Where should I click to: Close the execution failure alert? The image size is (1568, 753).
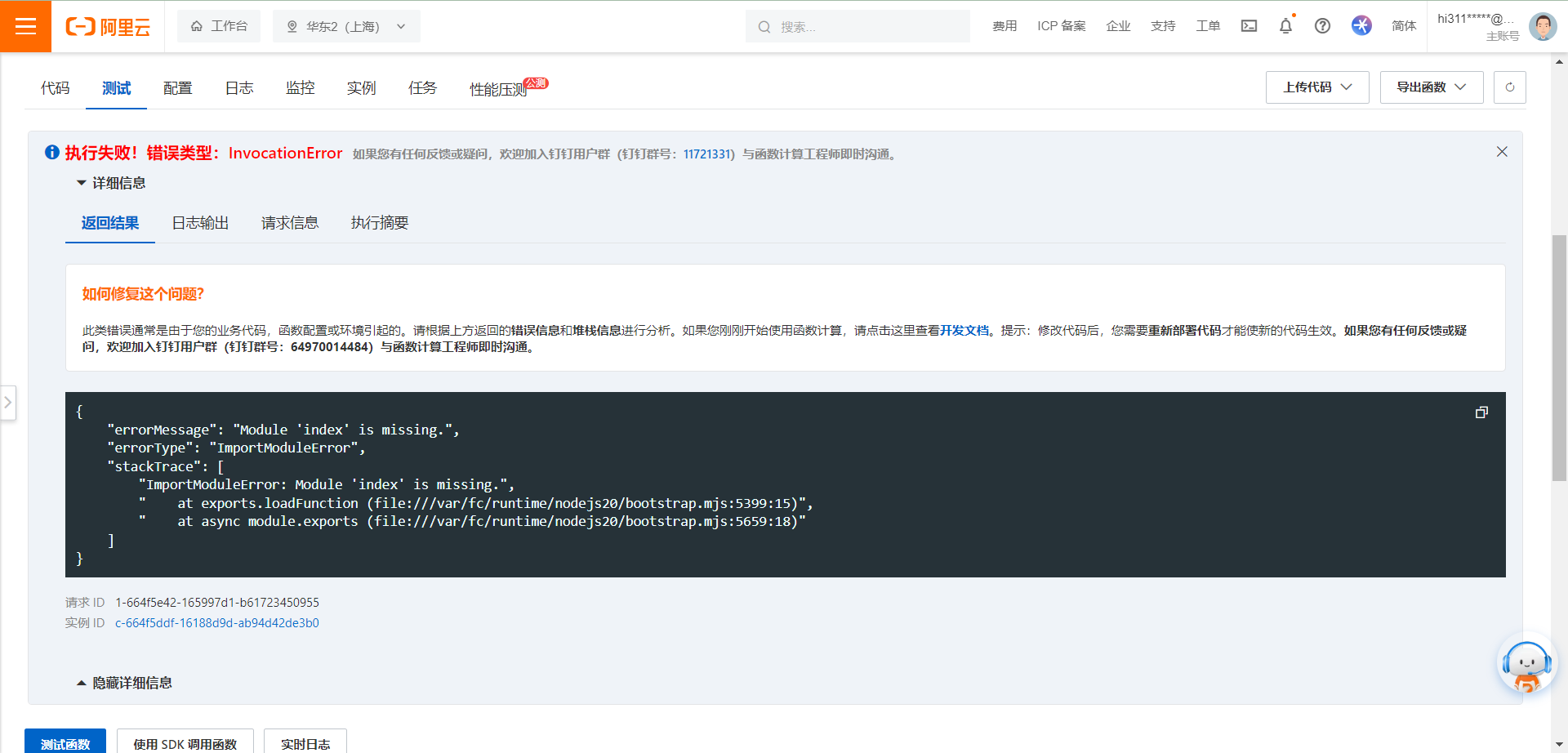[x=1502, y=152]
